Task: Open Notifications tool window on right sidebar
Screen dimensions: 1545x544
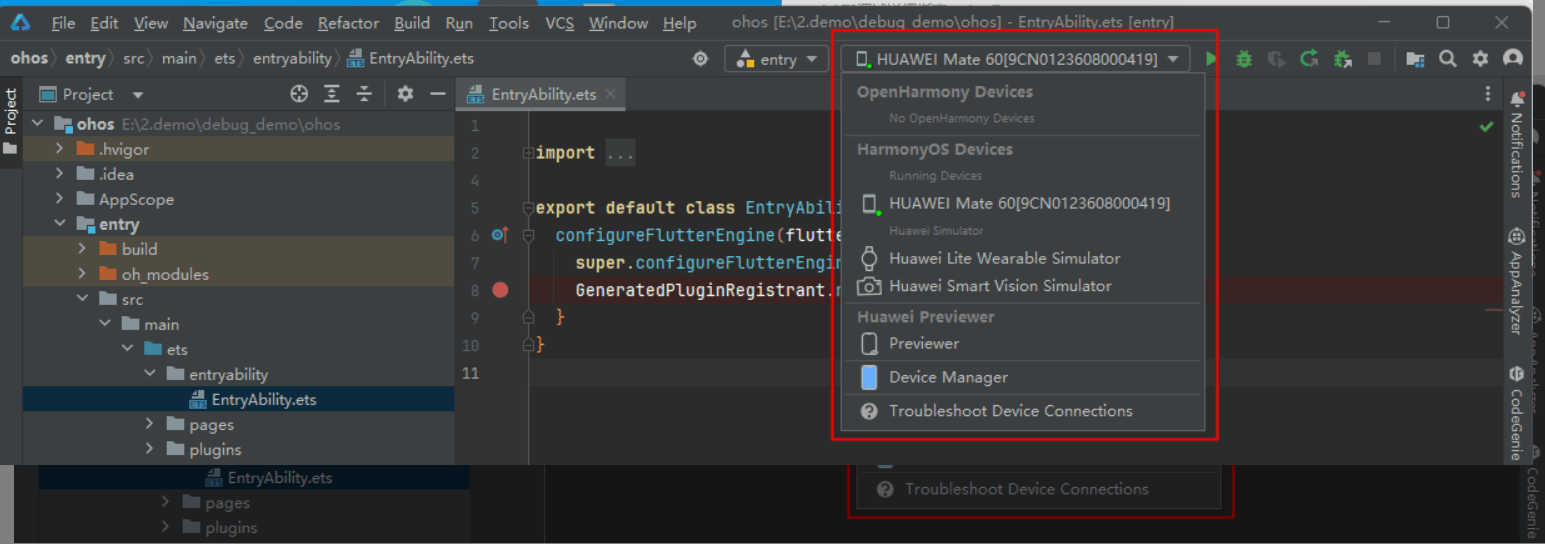Action: coord(1518,143)
